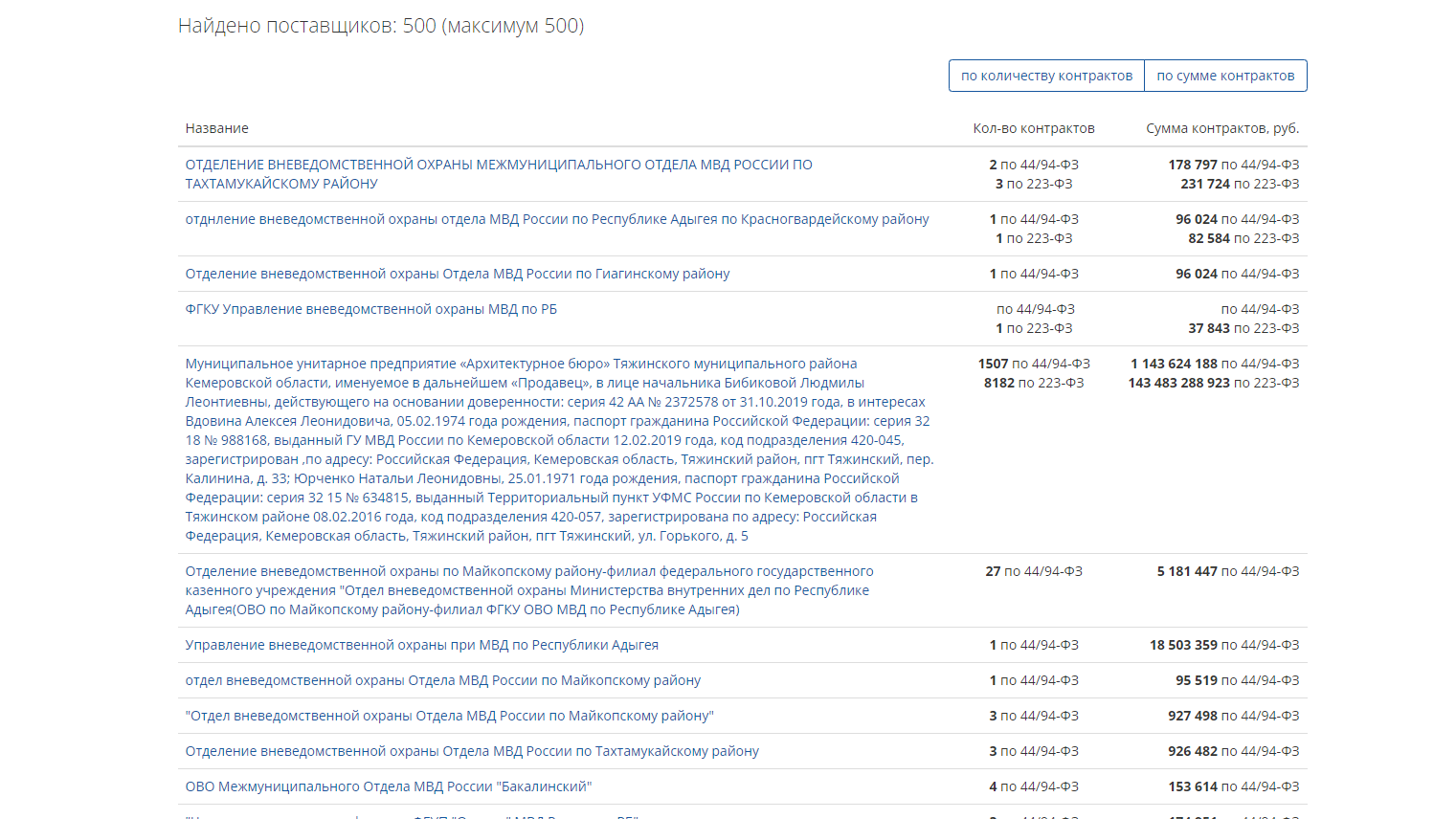
Task: Click the Кол-во контрактов column header
Action: point(1034,128)
